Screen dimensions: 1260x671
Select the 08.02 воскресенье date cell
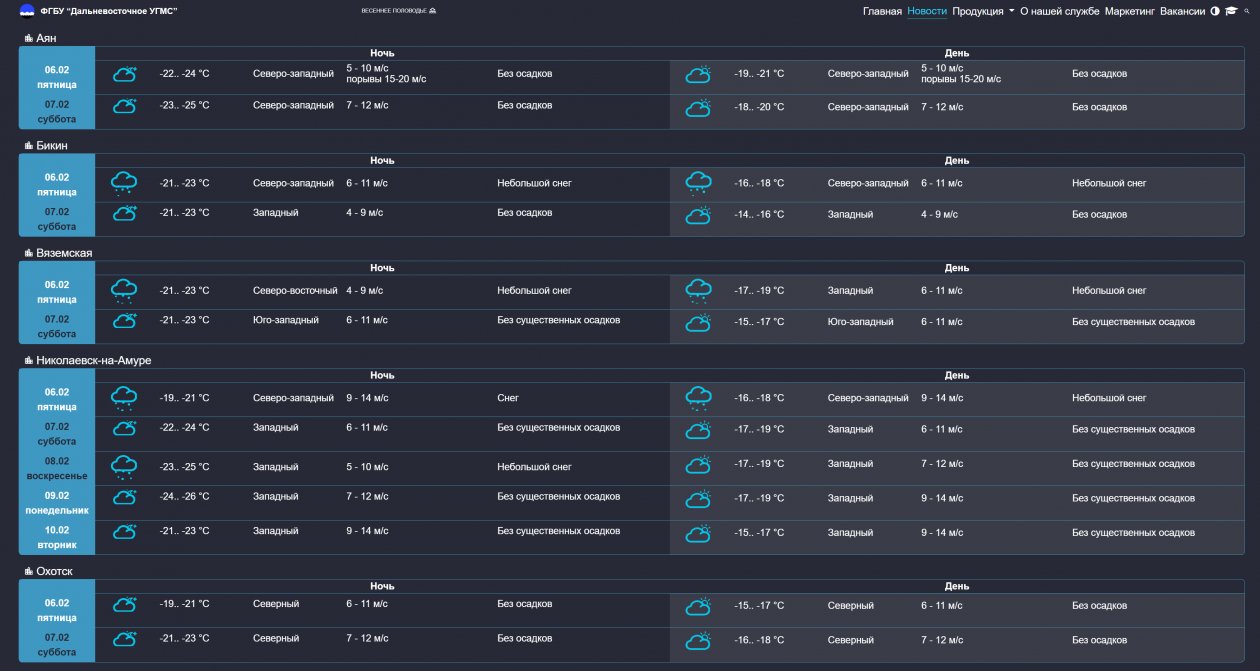click(x=57, y=468)
